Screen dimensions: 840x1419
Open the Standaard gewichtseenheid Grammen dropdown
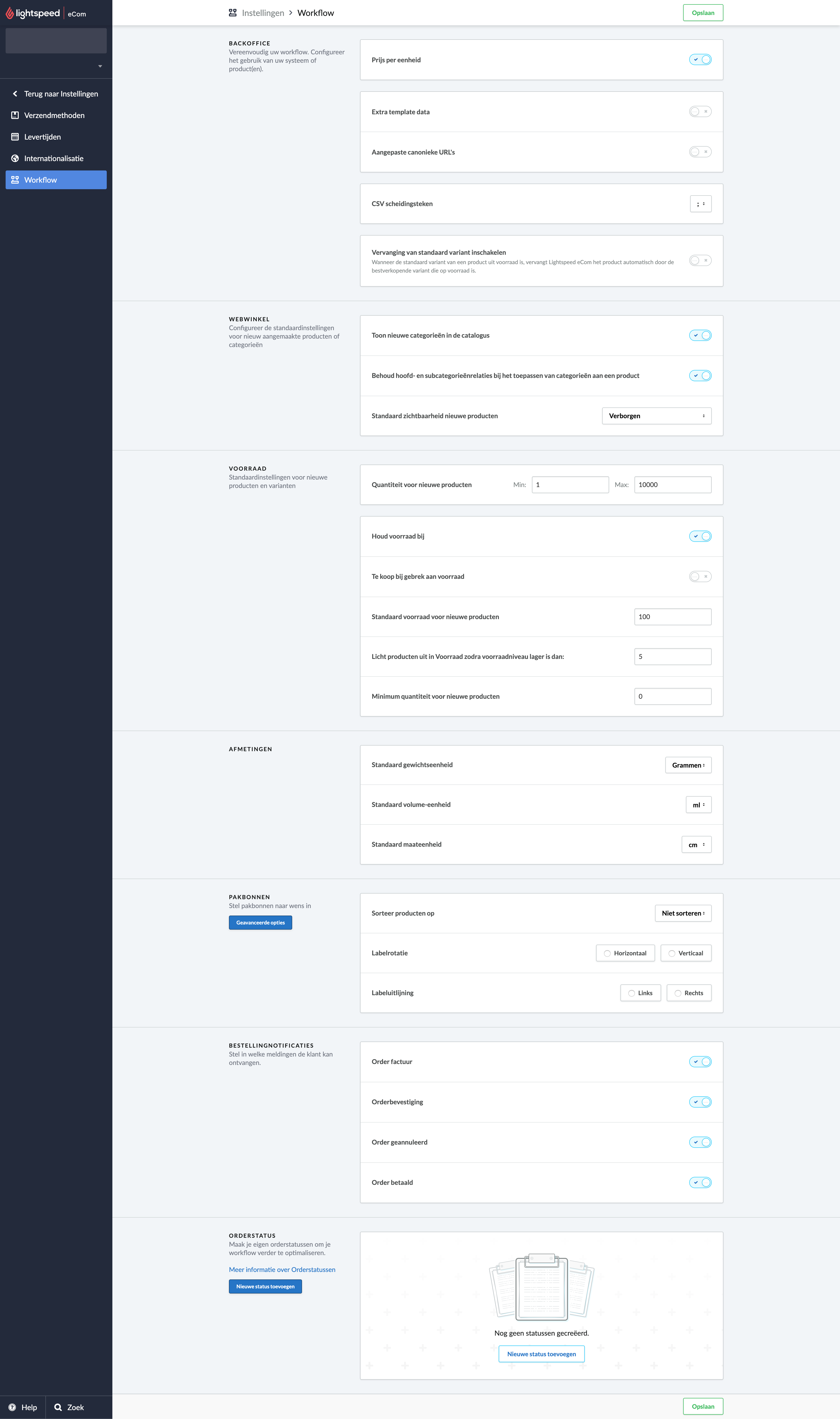tap(688, 765)
